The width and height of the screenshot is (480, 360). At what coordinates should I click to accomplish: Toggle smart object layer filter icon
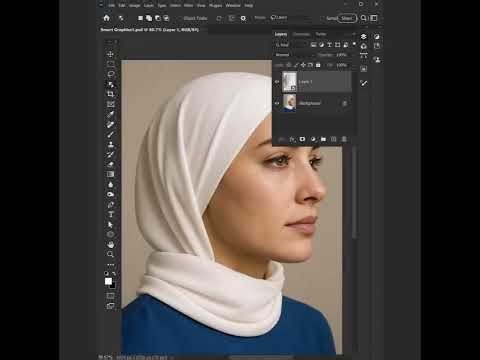tap(346, 45)
